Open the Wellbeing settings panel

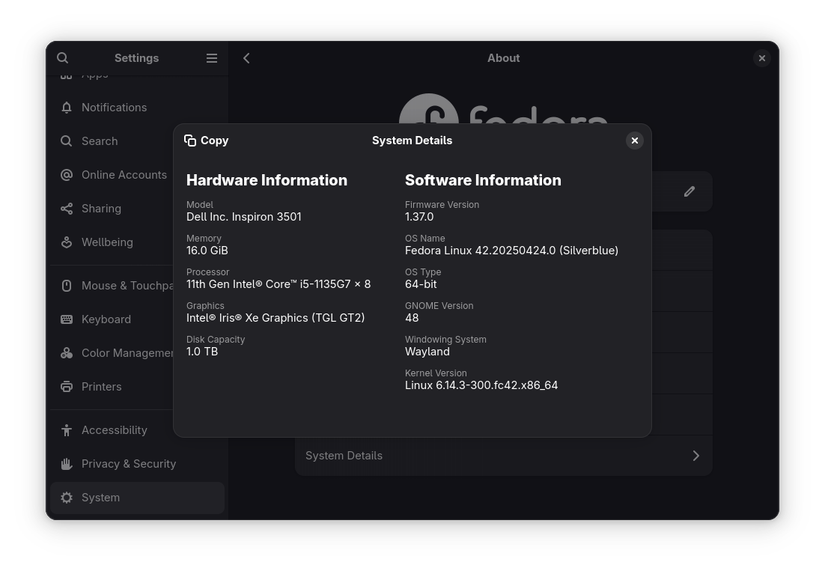pos(107,242)
